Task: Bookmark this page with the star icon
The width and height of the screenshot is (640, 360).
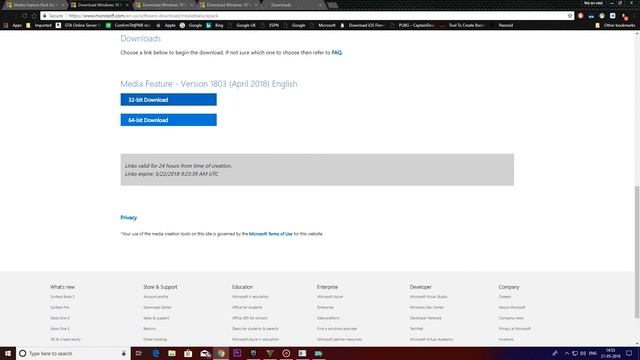Action: 570,16
